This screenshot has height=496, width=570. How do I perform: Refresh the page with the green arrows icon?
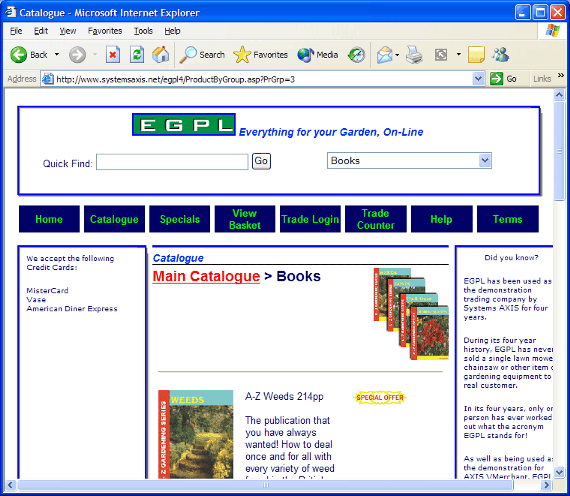click(x=137, y=55)
